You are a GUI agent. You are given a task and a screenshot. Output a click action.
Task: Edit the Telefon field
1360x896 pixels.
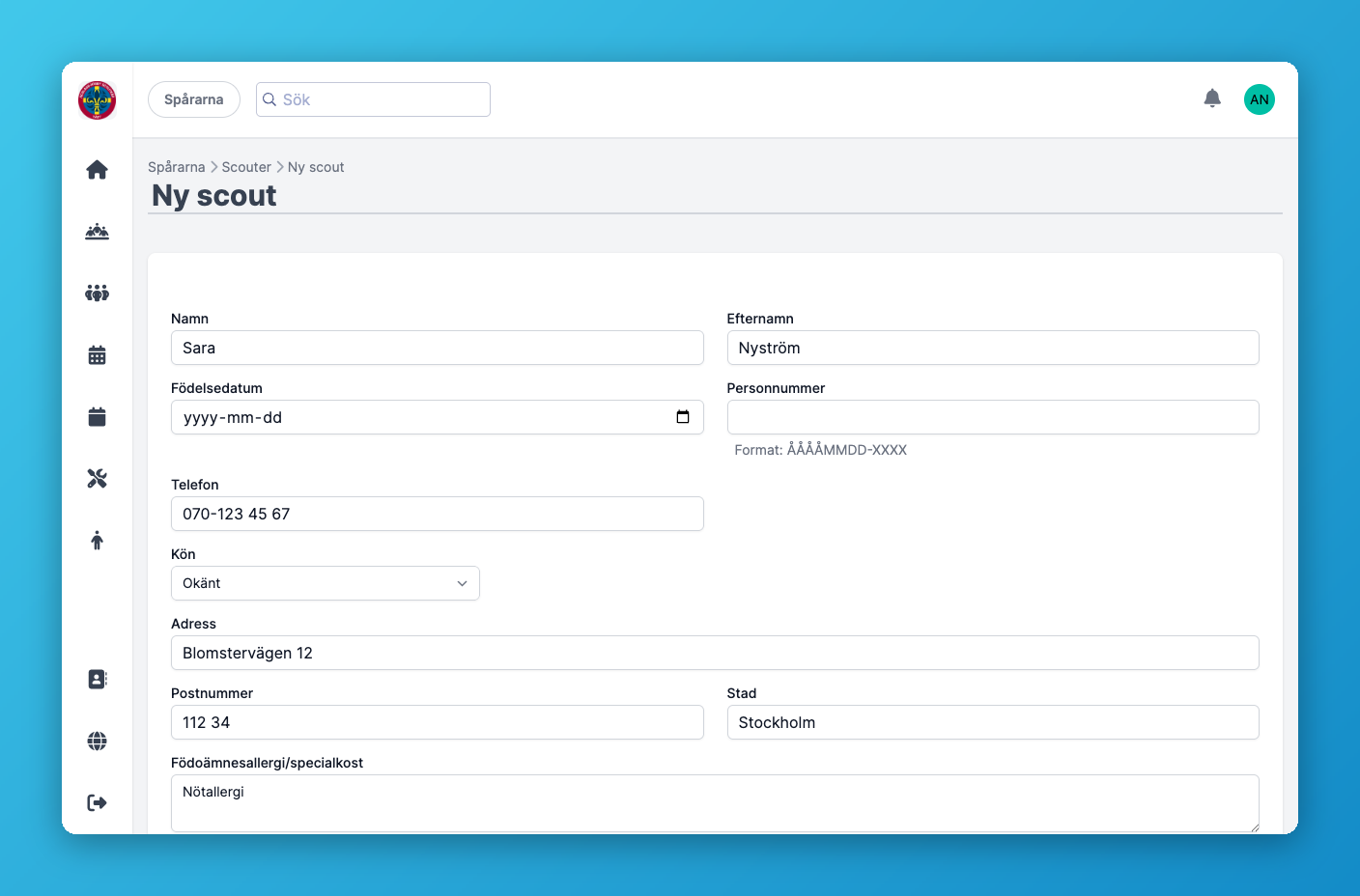point(438,514)
